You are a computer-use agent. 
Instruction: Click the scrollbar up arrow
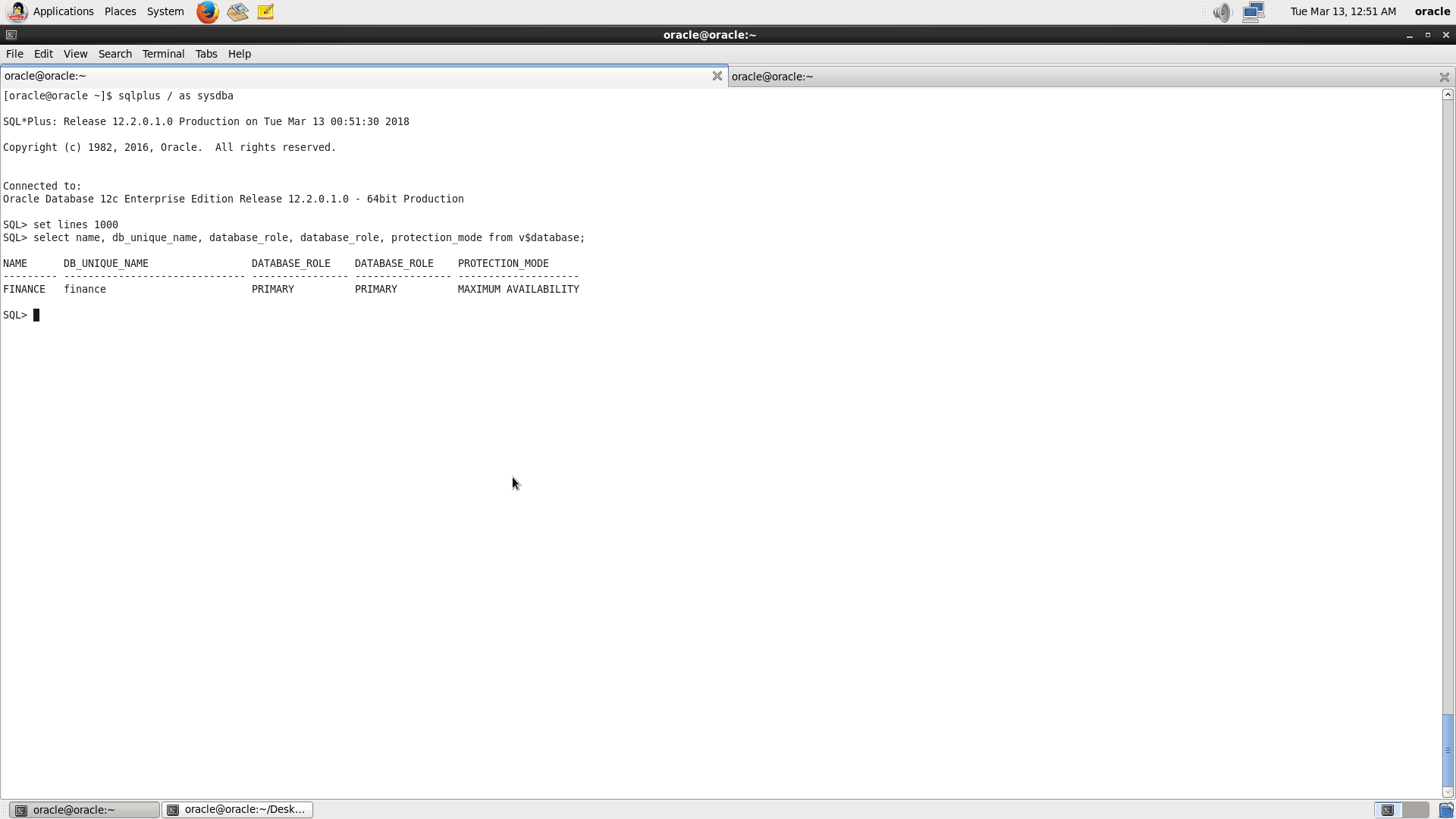pyautogui.click(x=1448, y=95)
